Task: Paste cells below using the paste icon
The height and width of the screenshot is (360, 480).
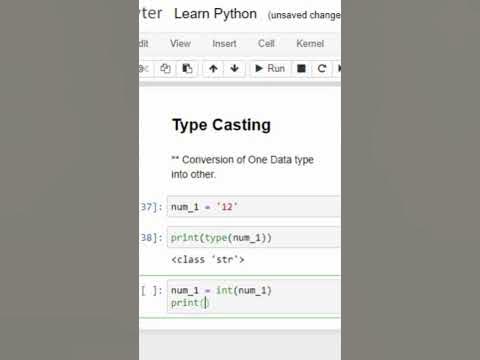Action: coord(187,68)
